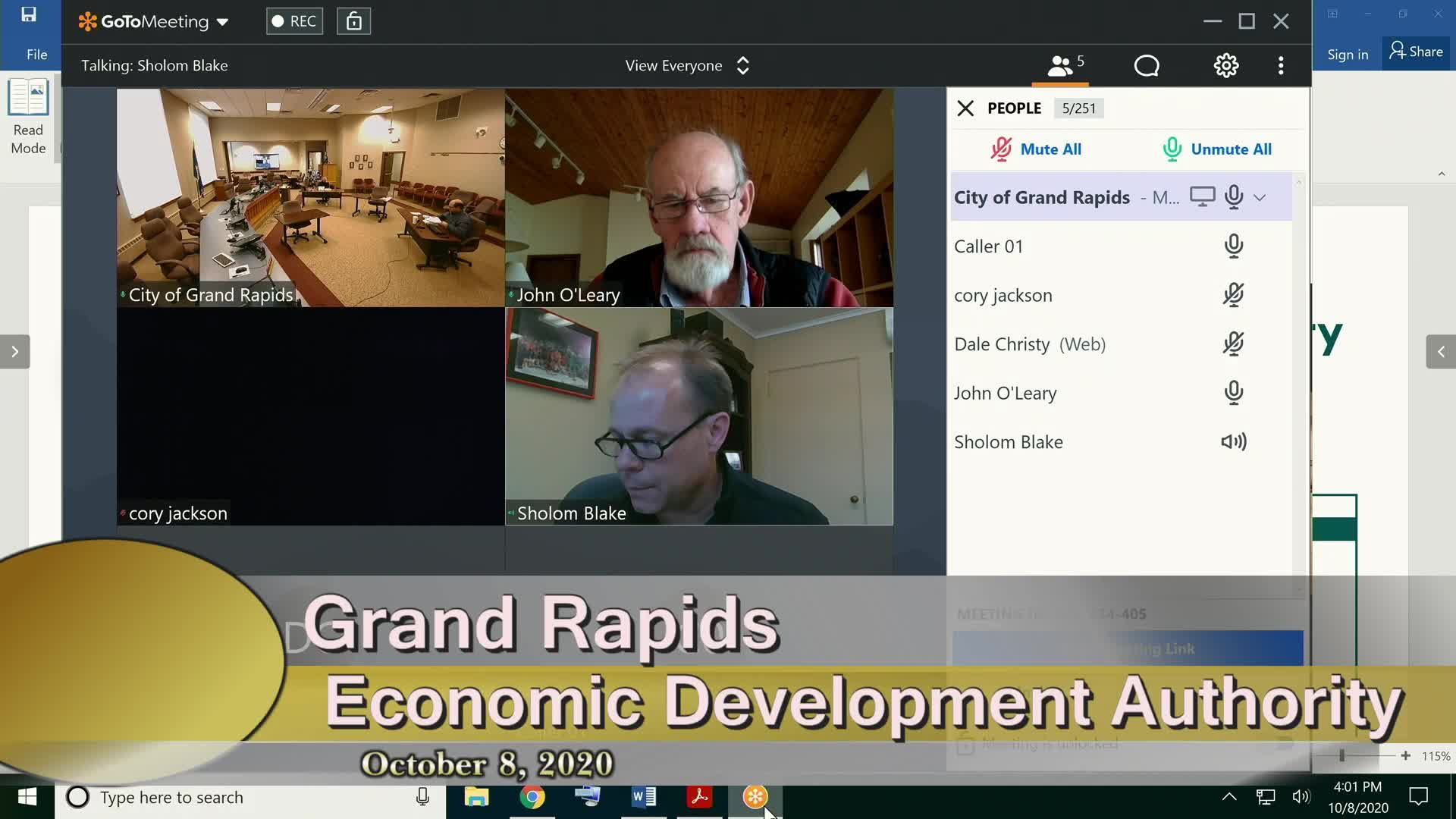Open File Explorer from taskbar

point(476,797)
